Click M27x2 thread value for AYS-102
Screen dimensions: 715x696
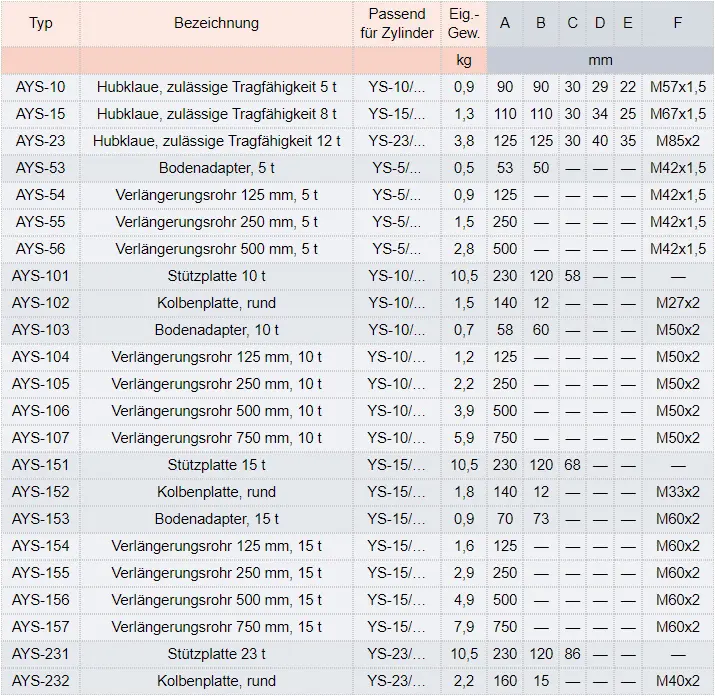click(677, 303)
